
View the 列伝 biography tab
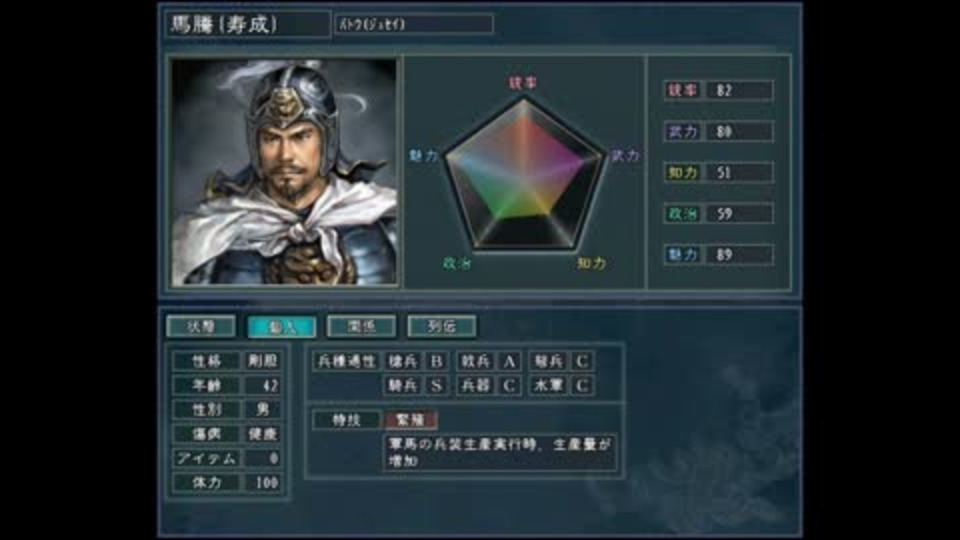point(441,326)
